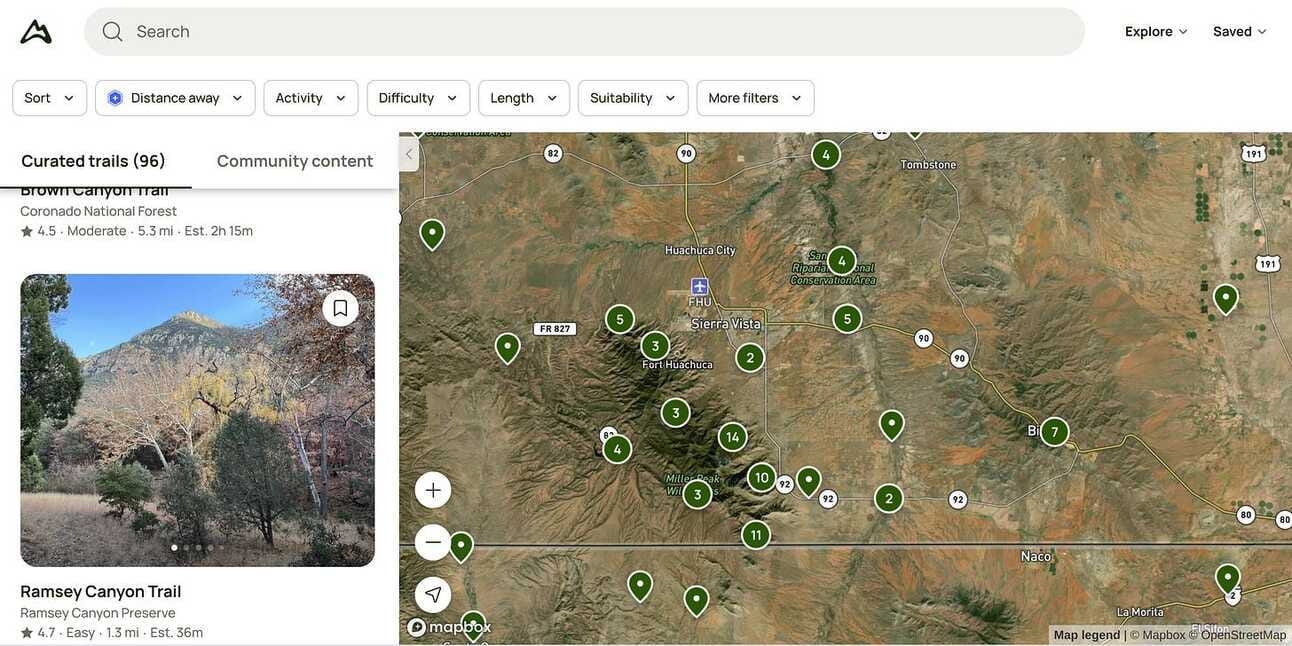Open the Mapbox attribution link
Screen dimensions: 1292x646
click(1157, 635)
